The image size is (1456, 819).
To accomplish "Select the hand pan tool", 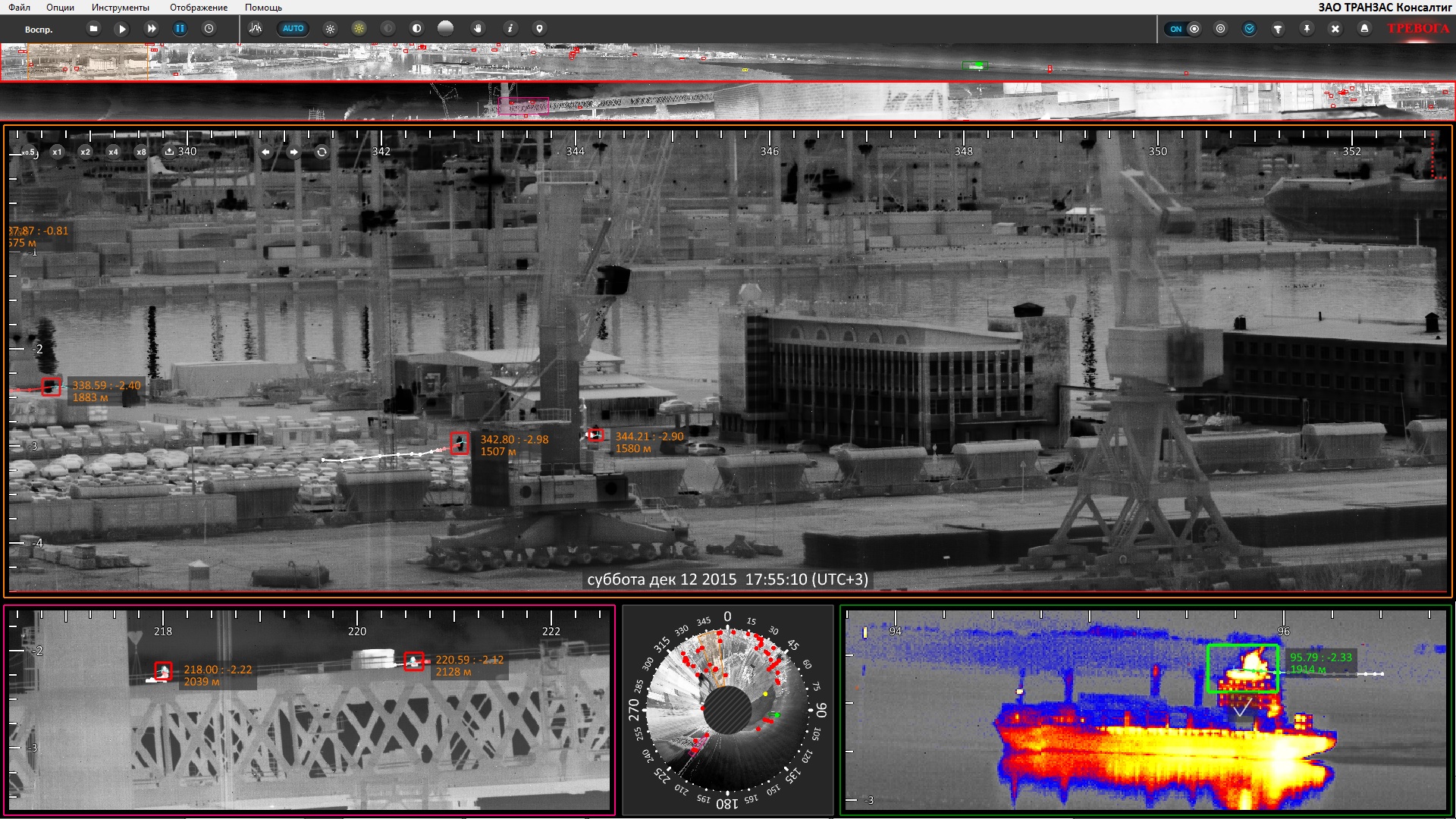I will pos(478,29).
